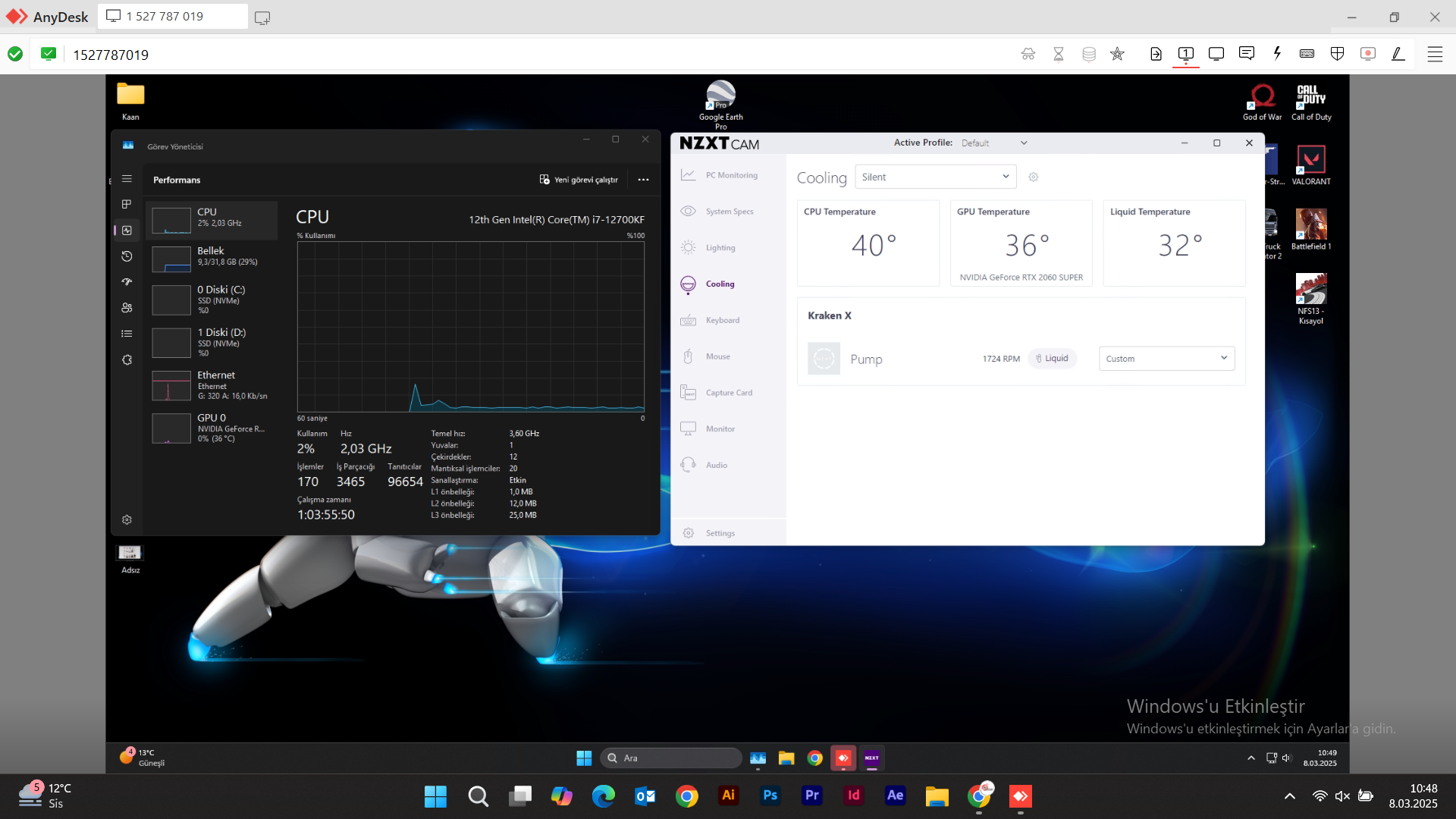Click the AnyDesk session recording icon

1367,54
